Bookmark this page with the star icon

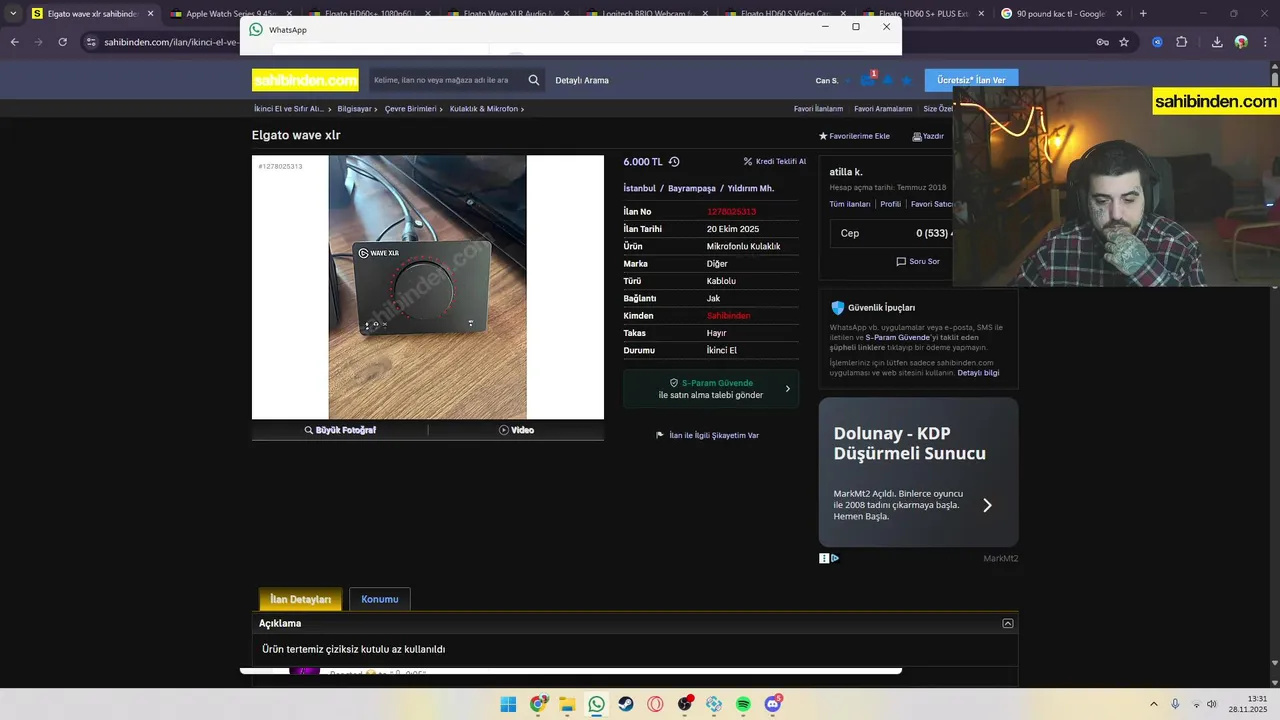point(1124,42)
